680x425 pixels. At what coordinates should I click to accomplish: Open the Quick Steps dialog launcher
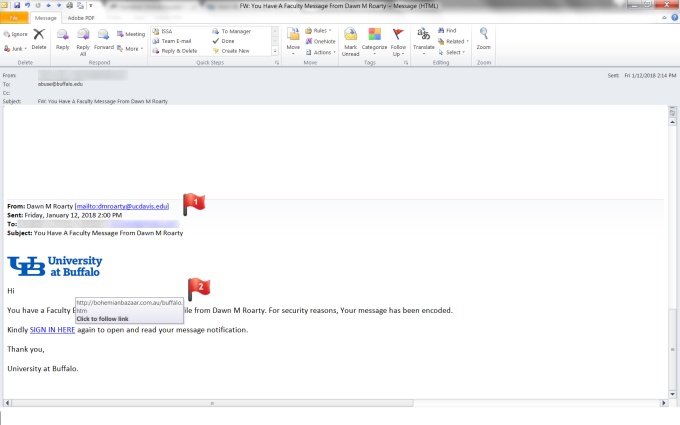pyautogui.click(x=277, y=63)
